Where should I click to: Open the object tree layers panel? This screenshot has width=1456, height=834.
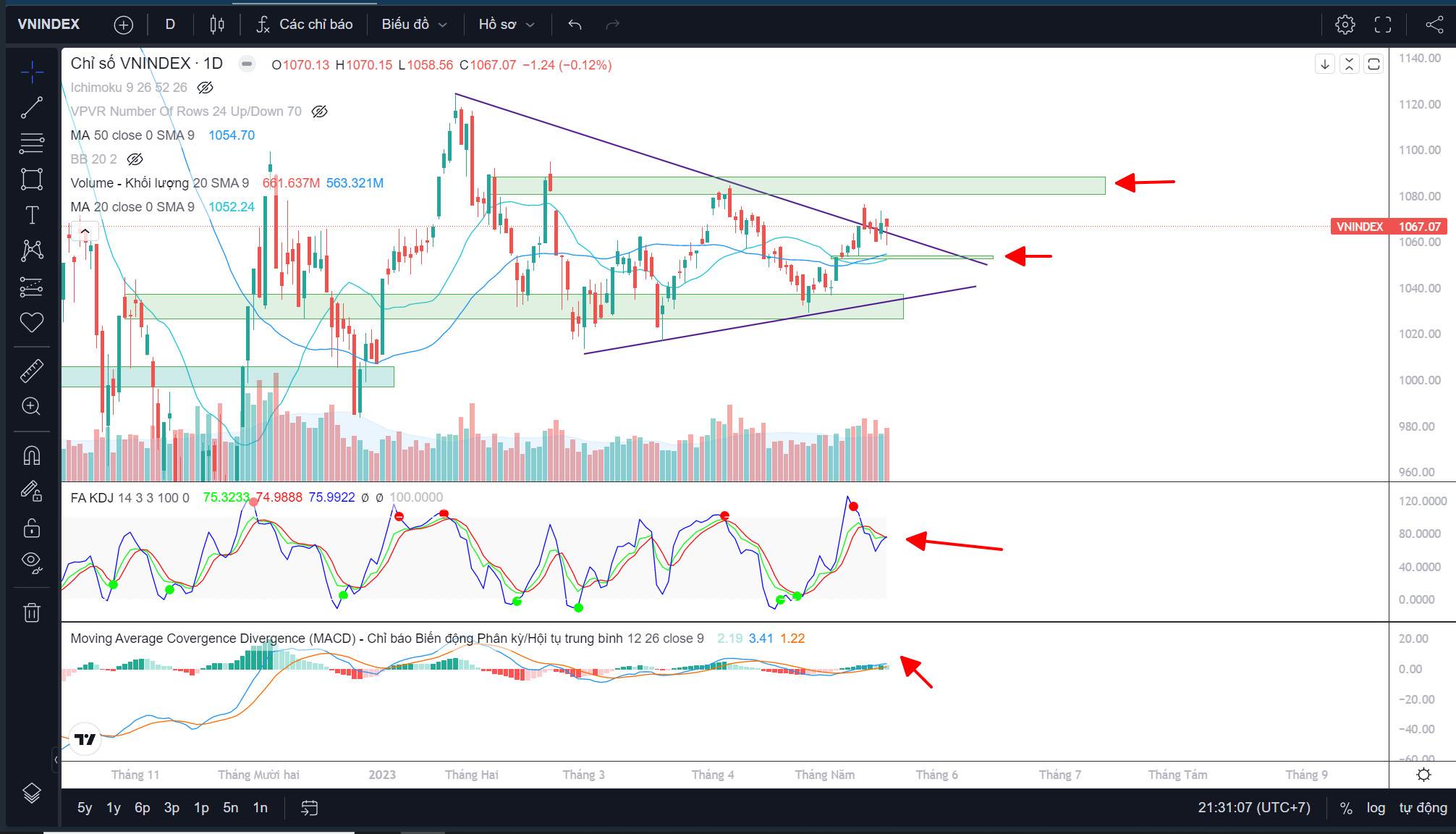(32, 793)
